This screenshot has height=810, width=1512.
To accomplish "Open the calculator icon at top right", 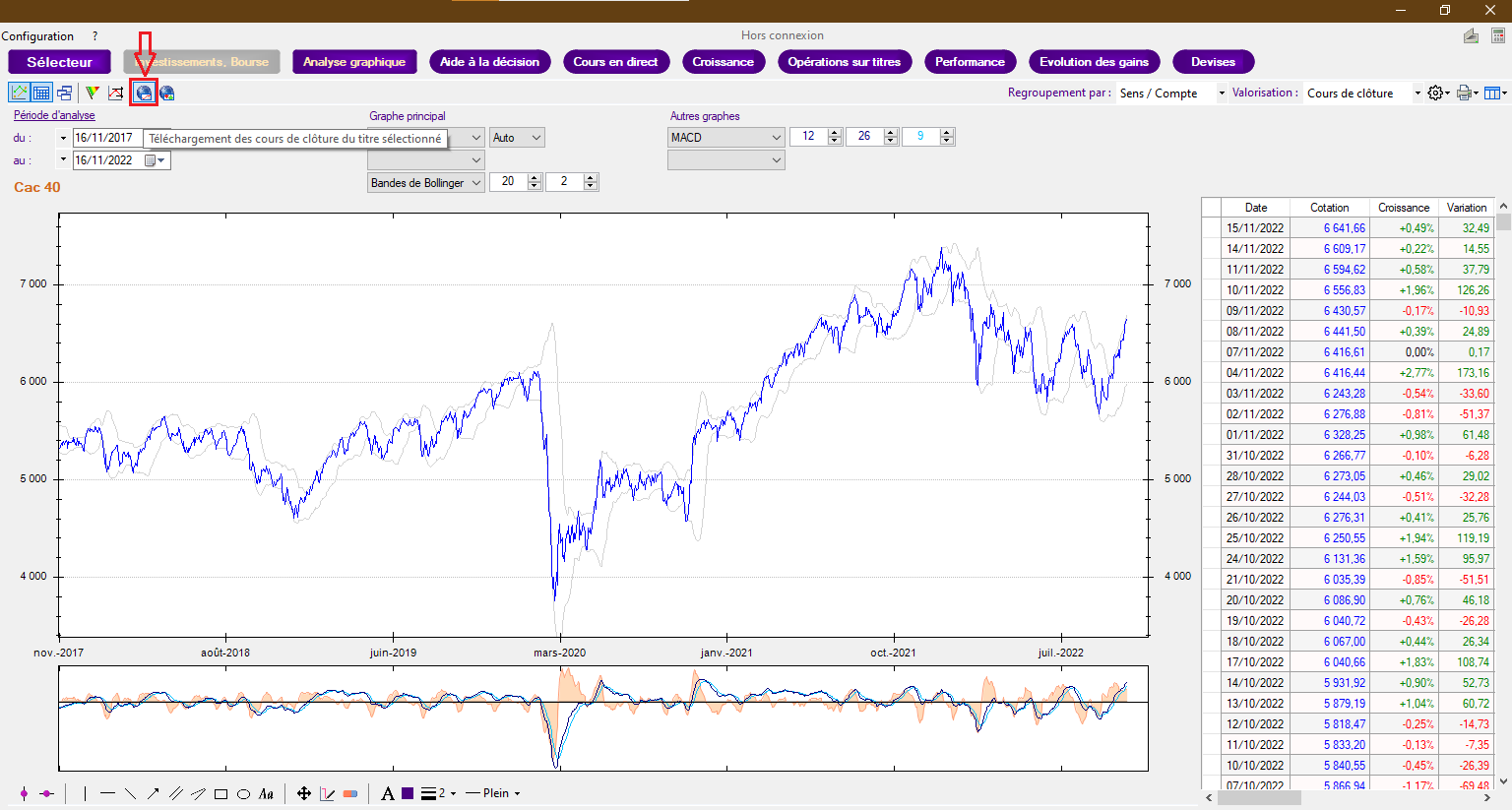I will [1497, 36].
